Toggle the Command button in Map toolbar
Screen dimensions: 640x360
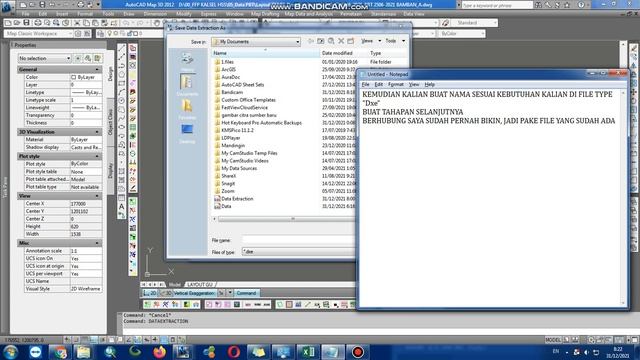[x=246, y=293]
